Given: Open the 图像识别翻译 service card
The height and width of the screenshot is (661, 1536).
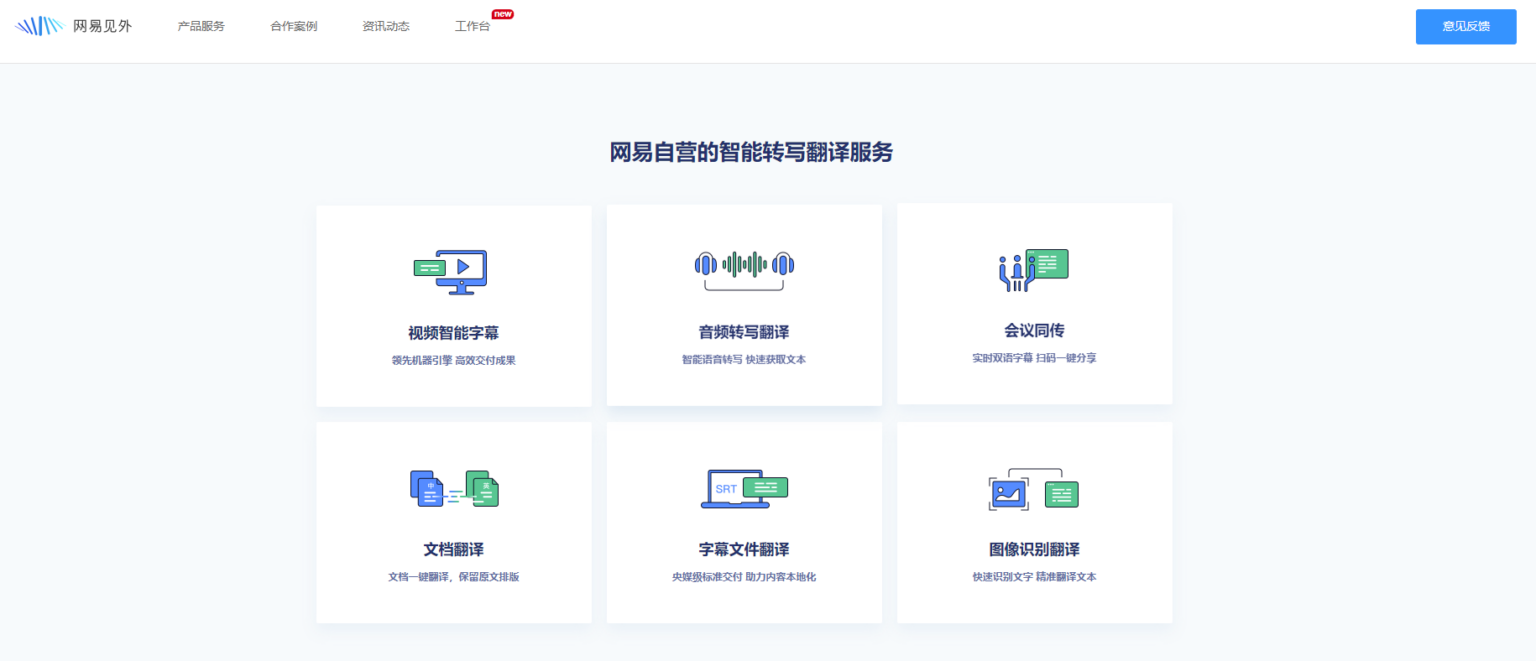Looking at the screenshot, I should click(1034, 522).
